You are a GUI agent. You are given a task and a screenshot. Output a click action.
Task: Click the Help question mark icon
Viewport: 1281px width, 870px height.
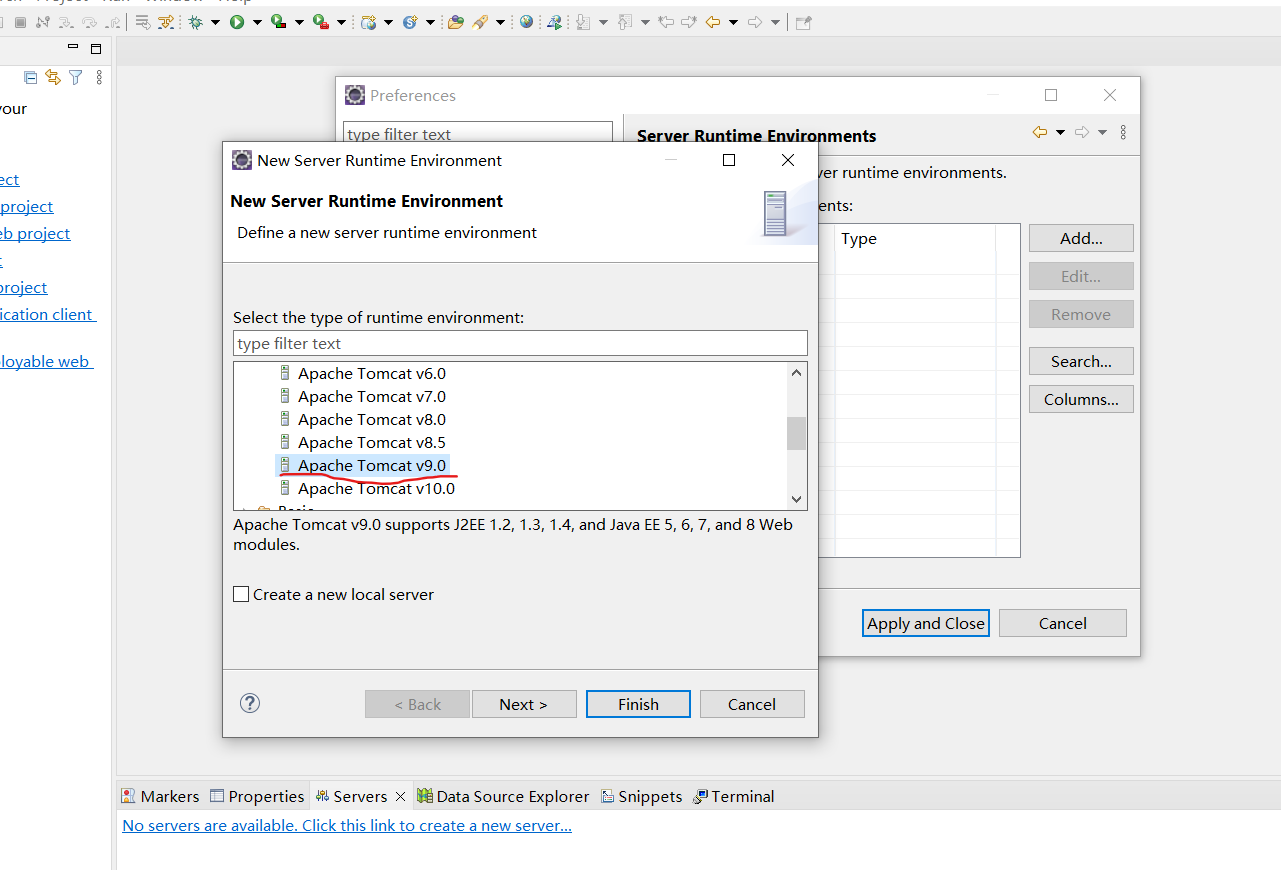[250, 703]
